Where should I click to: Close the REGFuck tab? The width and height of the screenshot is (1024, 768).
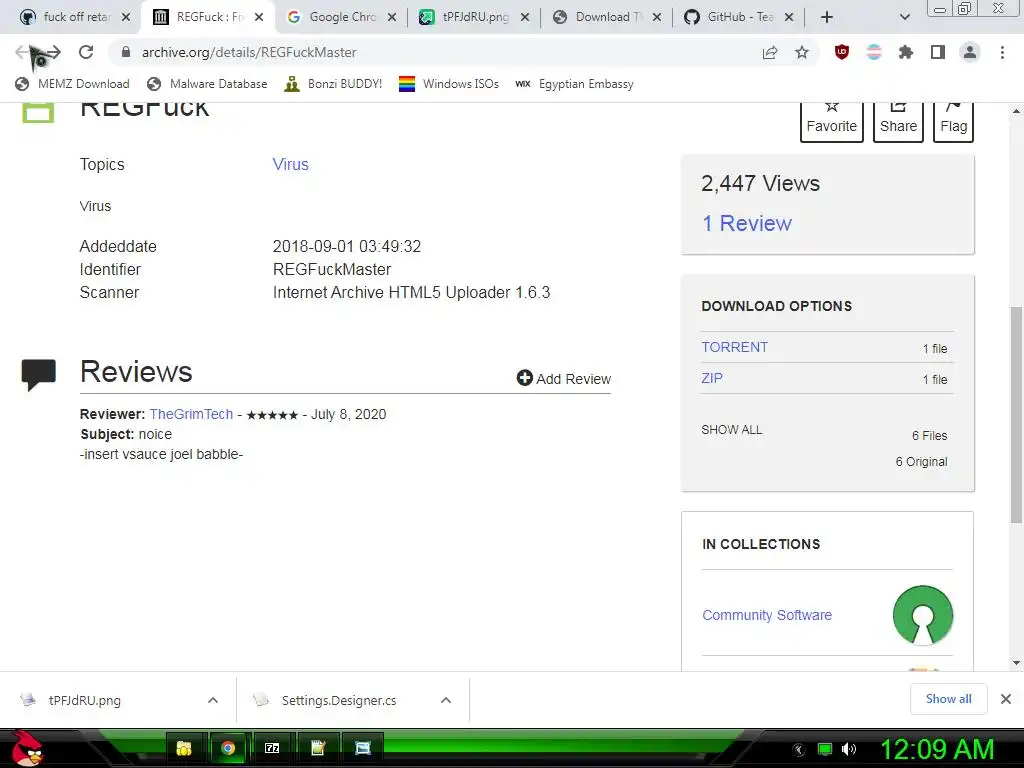click(x=259, y=17)
